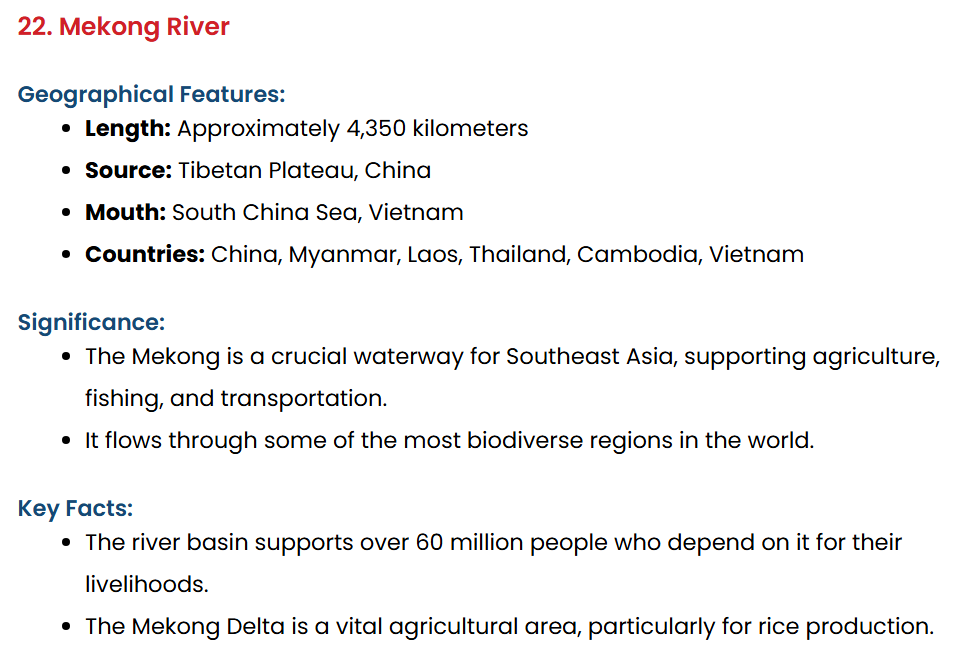Click the bold 'Source:' label
Viewport: 975px width, 662px height.
[x=128, y=170]
